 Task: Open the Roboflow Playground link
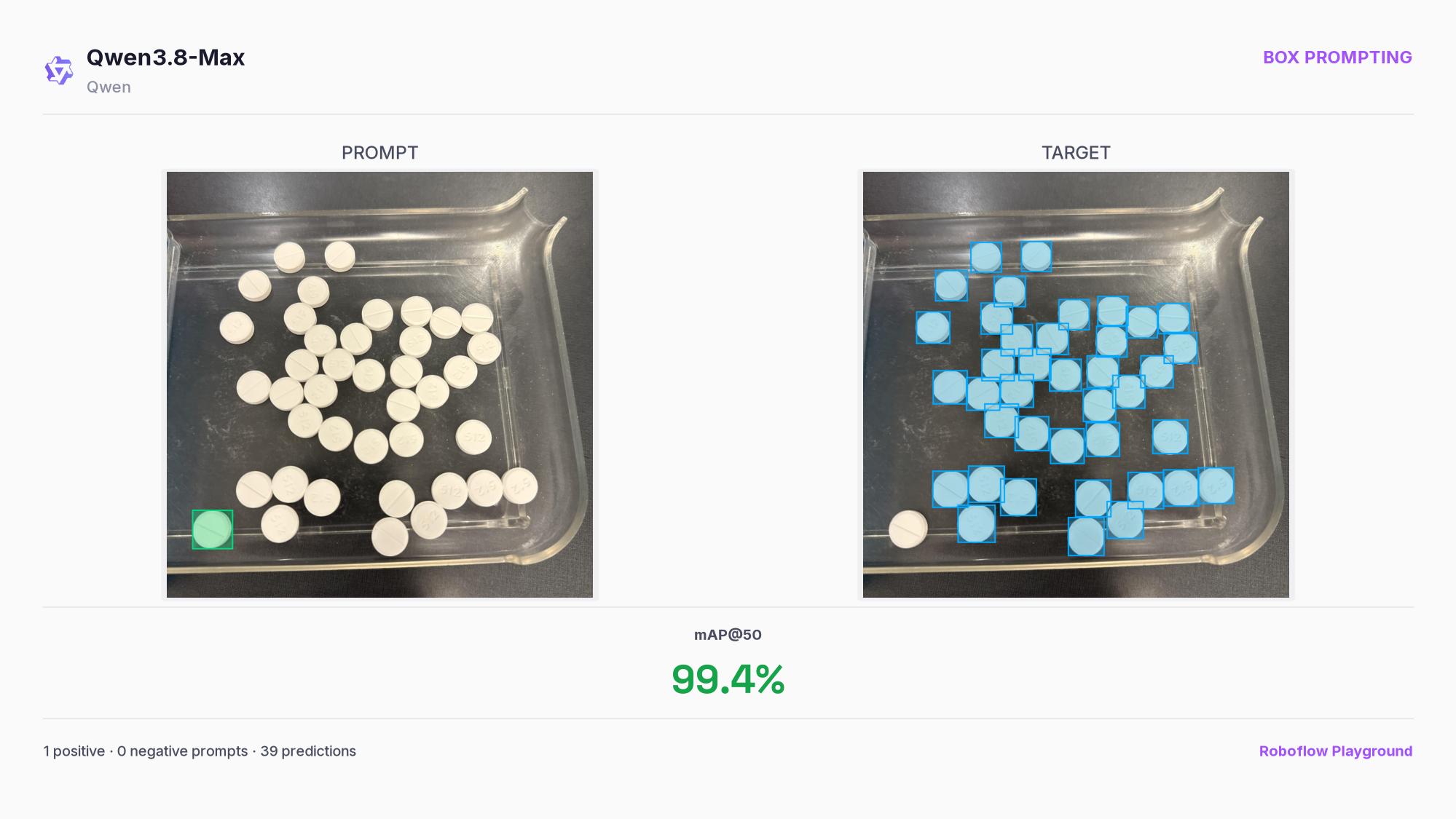click(1335, 751)
